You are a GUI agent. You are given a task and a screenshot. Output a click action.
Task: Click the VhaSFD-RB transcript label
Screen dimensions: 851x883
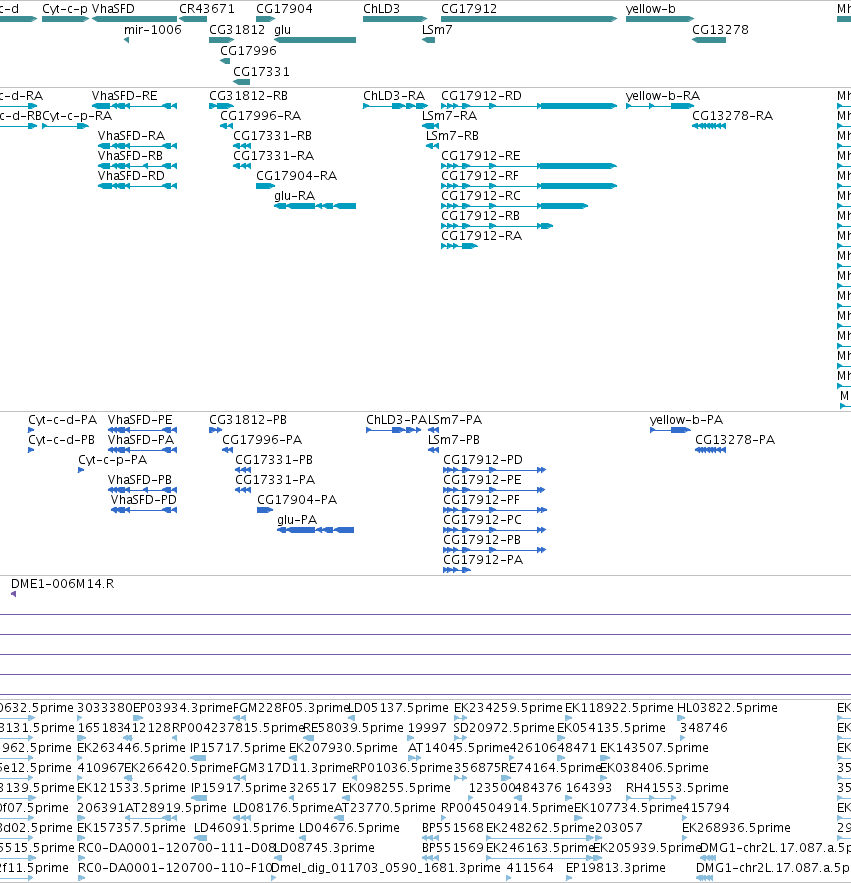tap(130, 155)
